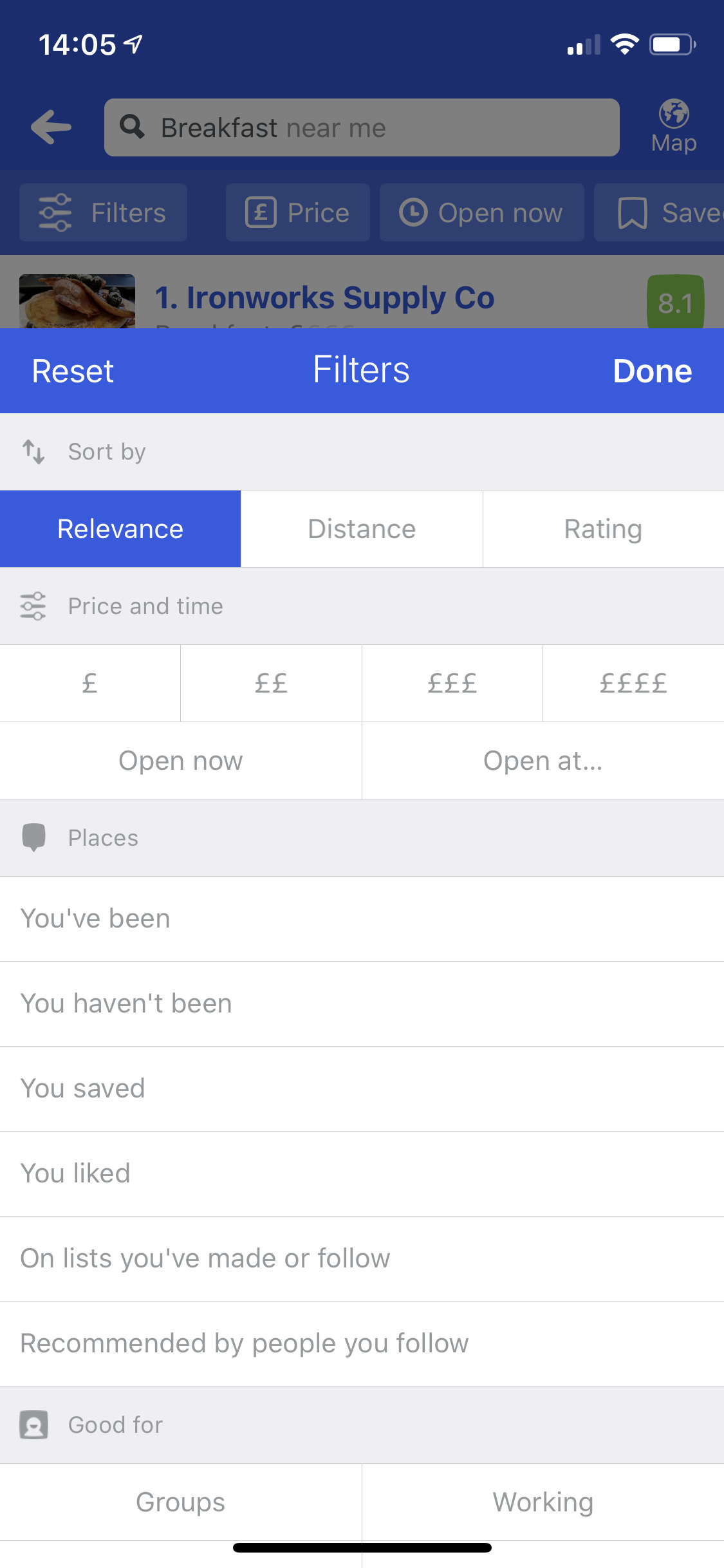Image resolution: width=724 pixels, height=1568 pixels.
Task: Select the Relevance sort option
Action: pyautogui.click(x=120, y=528)
